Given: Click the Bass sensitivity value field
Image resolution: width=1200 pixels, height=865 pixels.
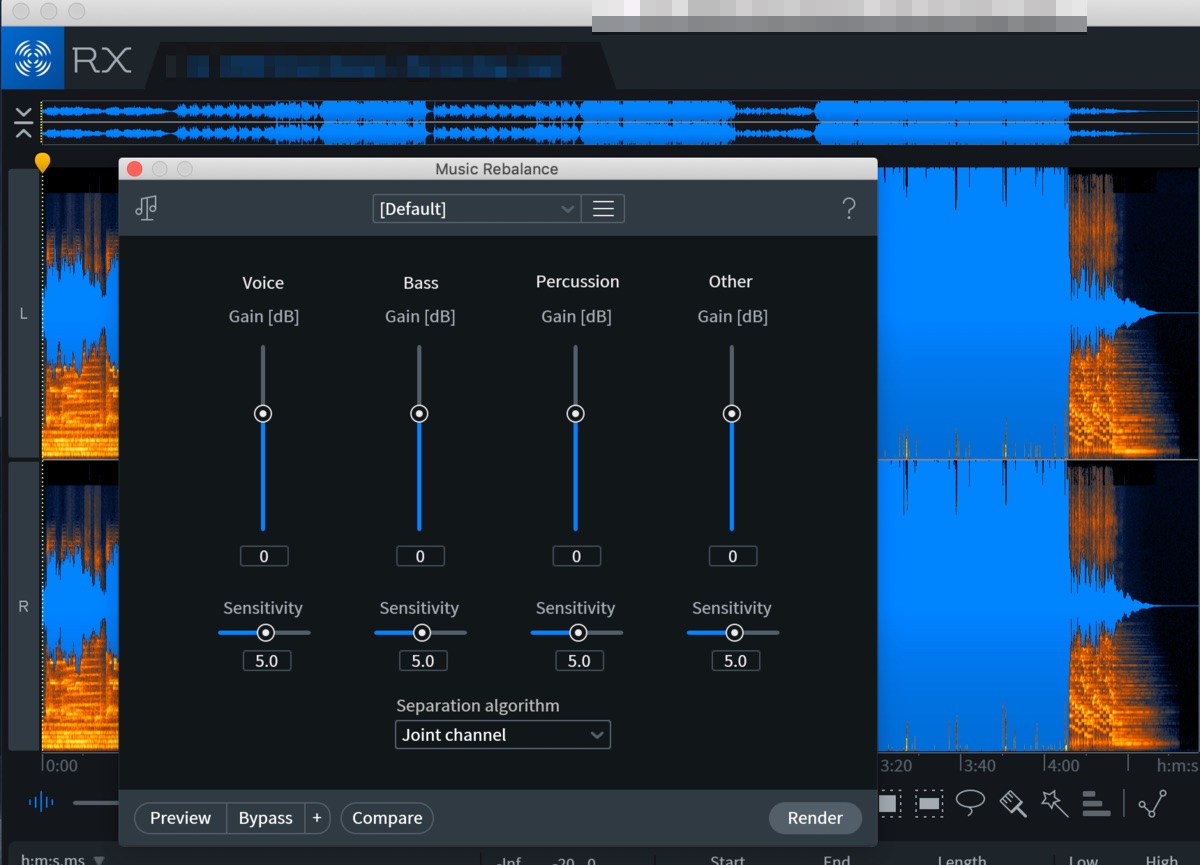Looking at the screenshot, I should (x=423, y=660).
